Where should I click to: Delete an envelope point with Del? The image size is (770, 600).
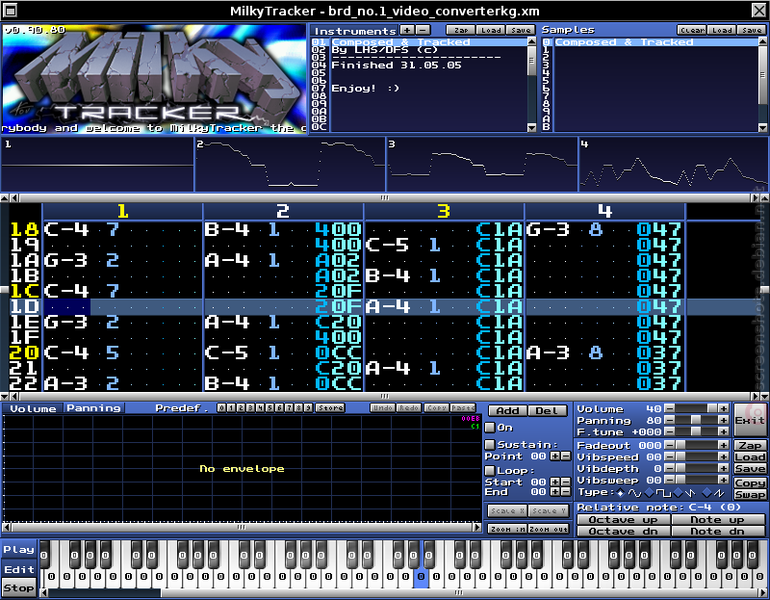point(547,410)
